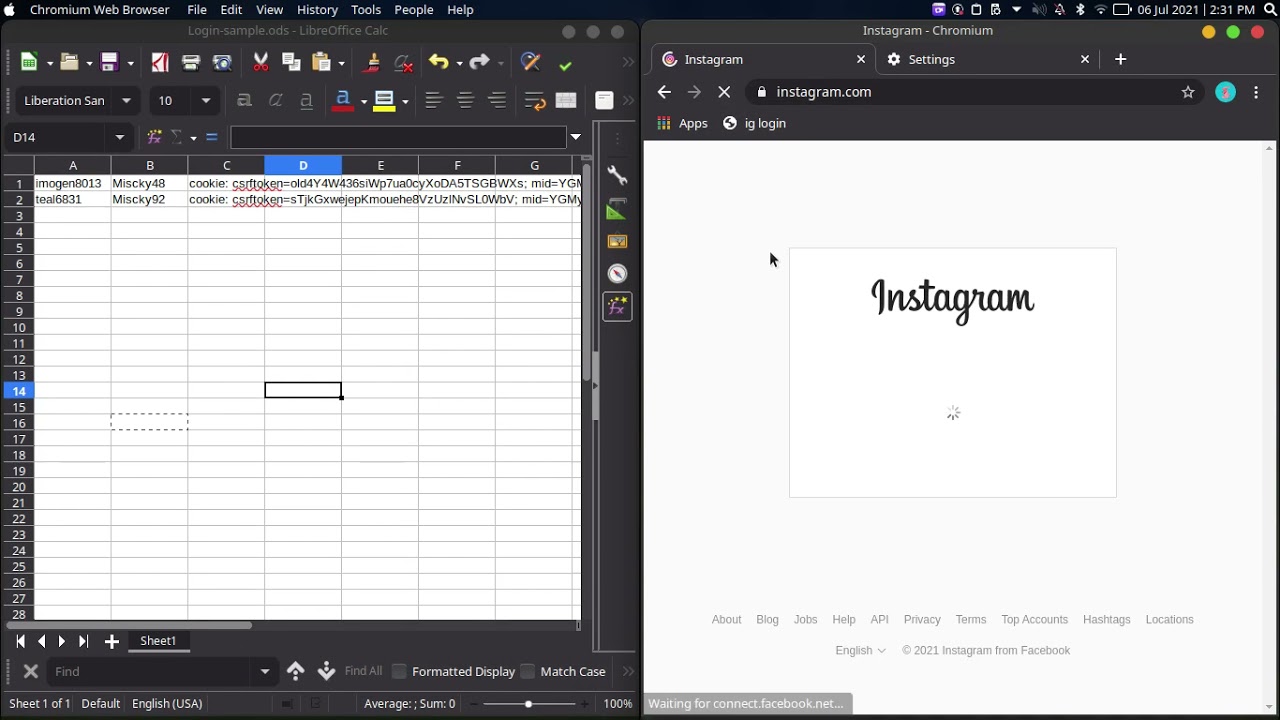Merge and center cells icon

click(x=566, y=100)
